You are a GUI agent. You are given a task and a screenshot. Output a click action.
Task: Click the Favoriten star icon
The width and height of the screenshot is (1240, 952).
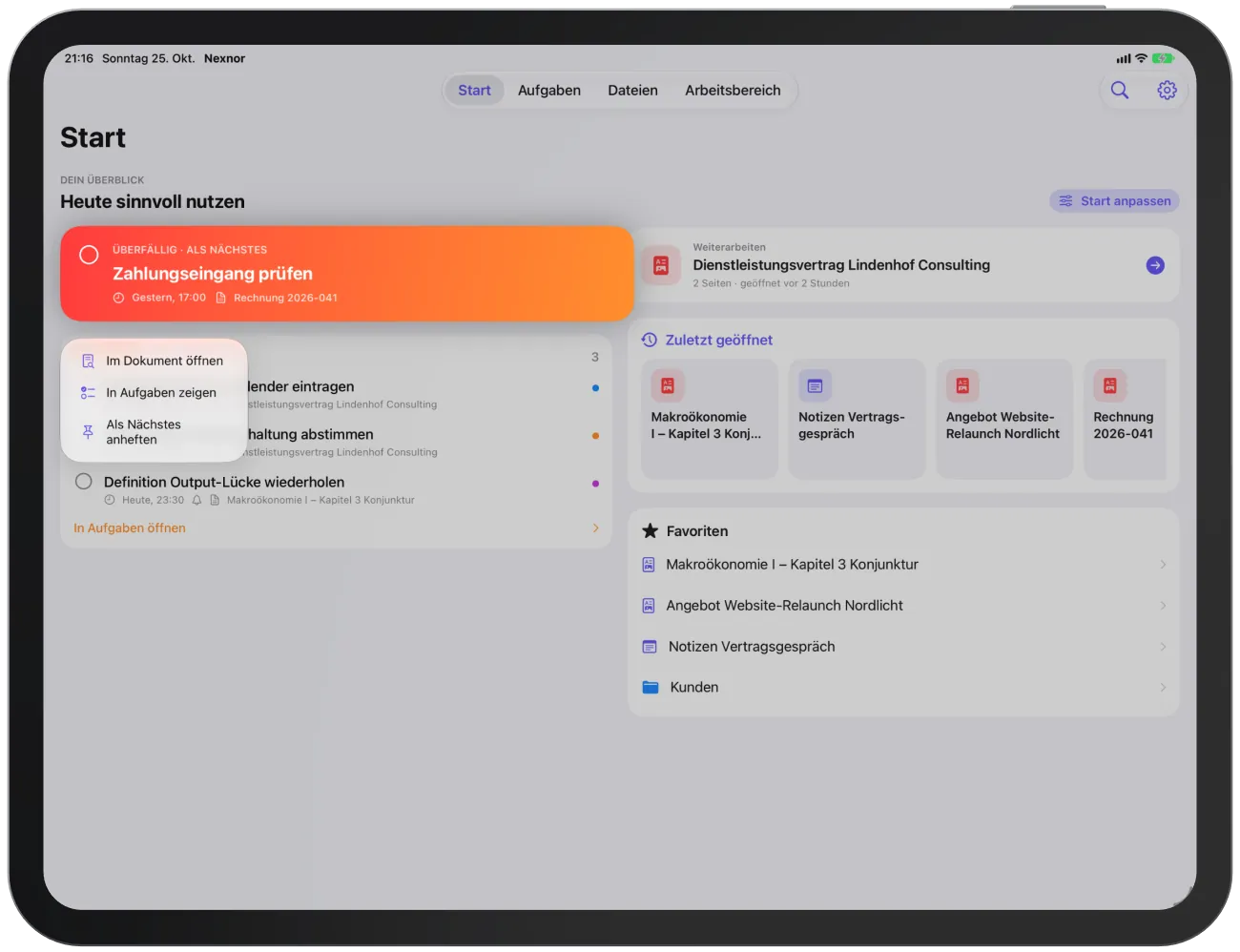click(651, 530)
